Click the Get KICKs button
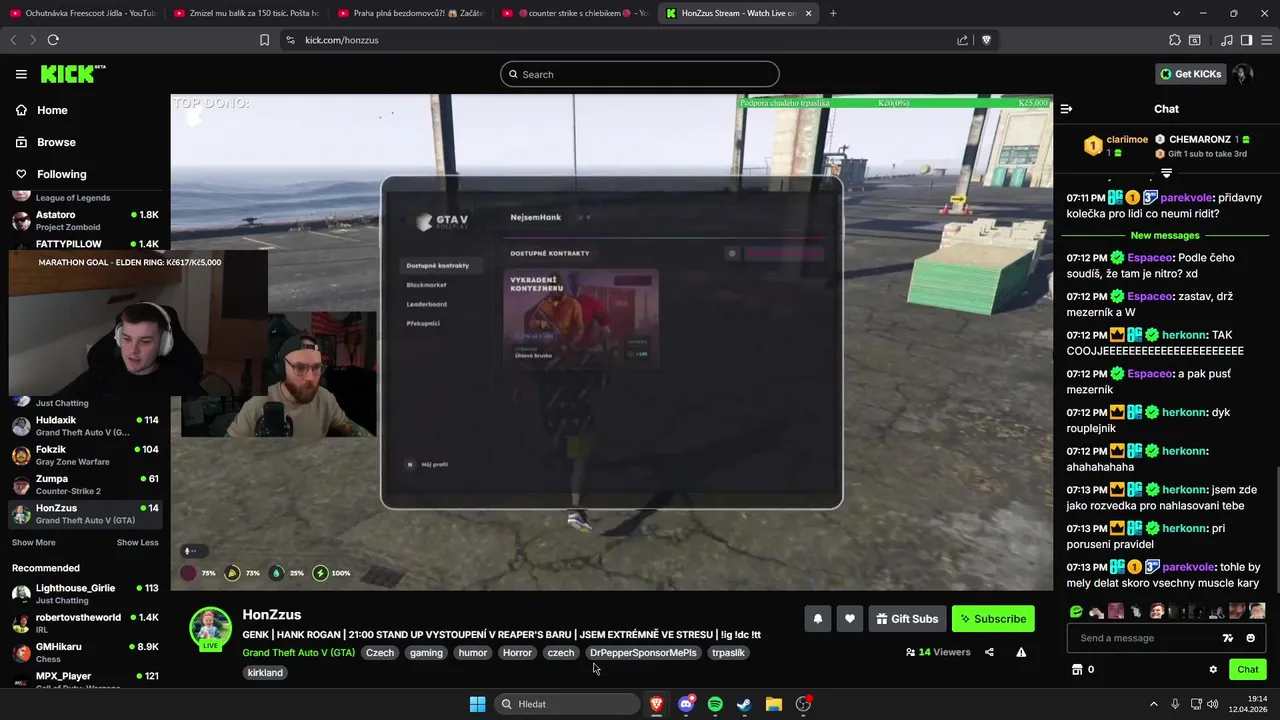1280x720 pixels. tap(1190, 74)
